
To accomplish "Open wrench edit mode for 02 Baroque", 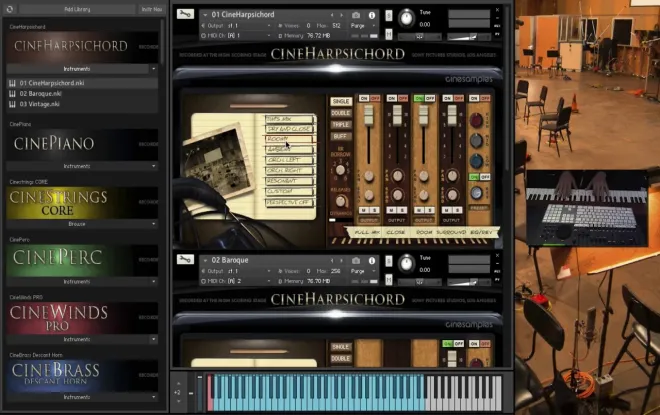I will point(185,259).
